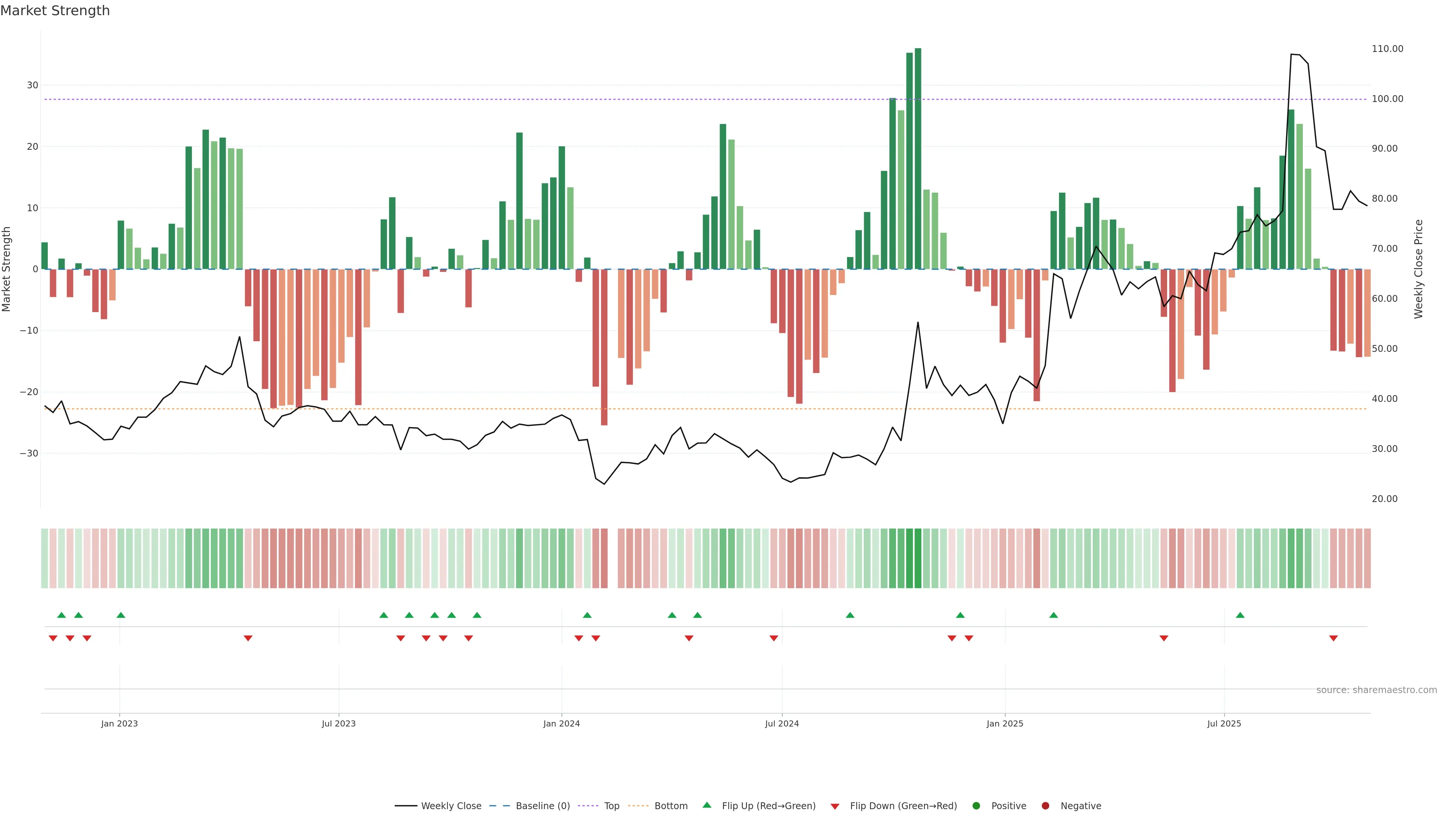This screenshot has width=1456, height=819.
Task: Click the flip-up triangle just after Jul 2025
Action: pyautogui.click(x=1240, y=615)
